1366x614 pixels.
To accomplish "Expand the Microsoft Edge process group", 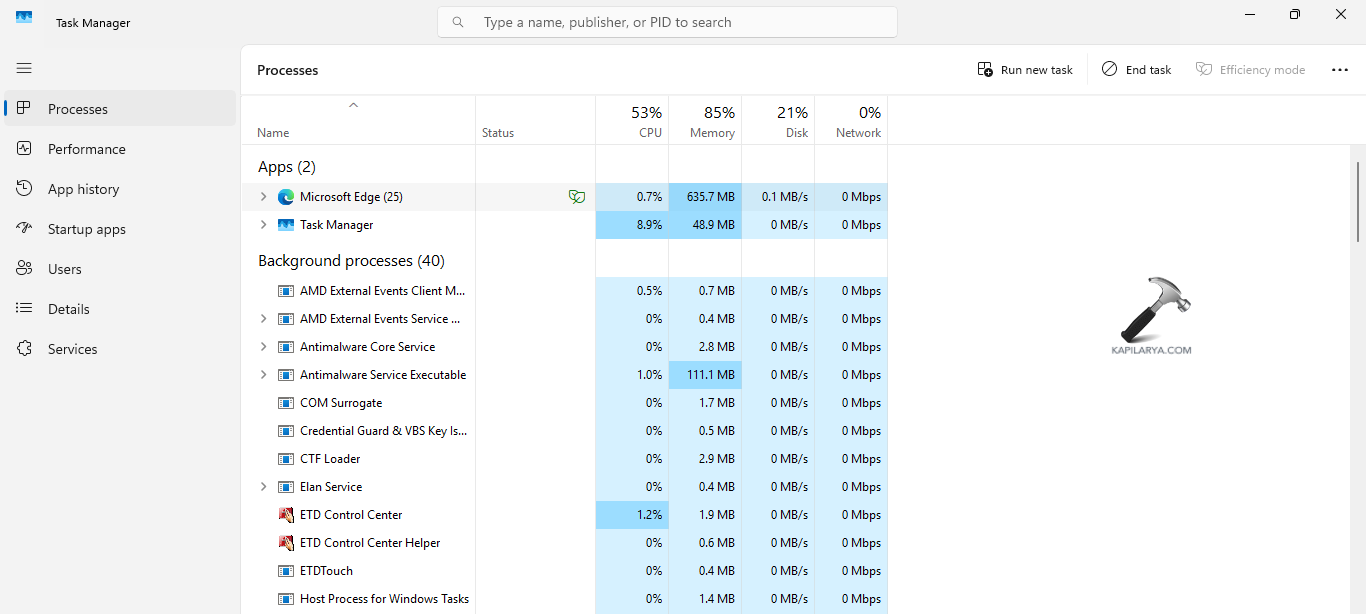I will click(x=264, y=197).
